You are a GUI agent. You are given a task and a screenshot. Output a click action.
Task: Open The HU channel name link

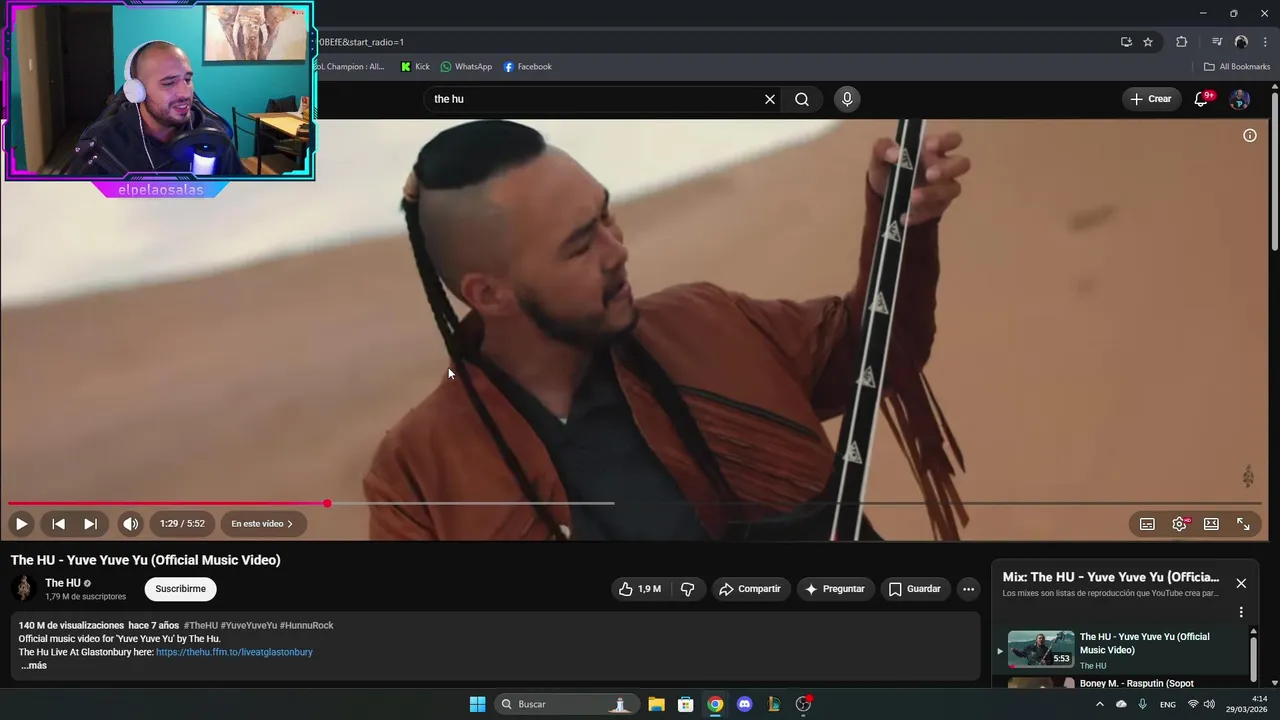[x=63, y=583]
